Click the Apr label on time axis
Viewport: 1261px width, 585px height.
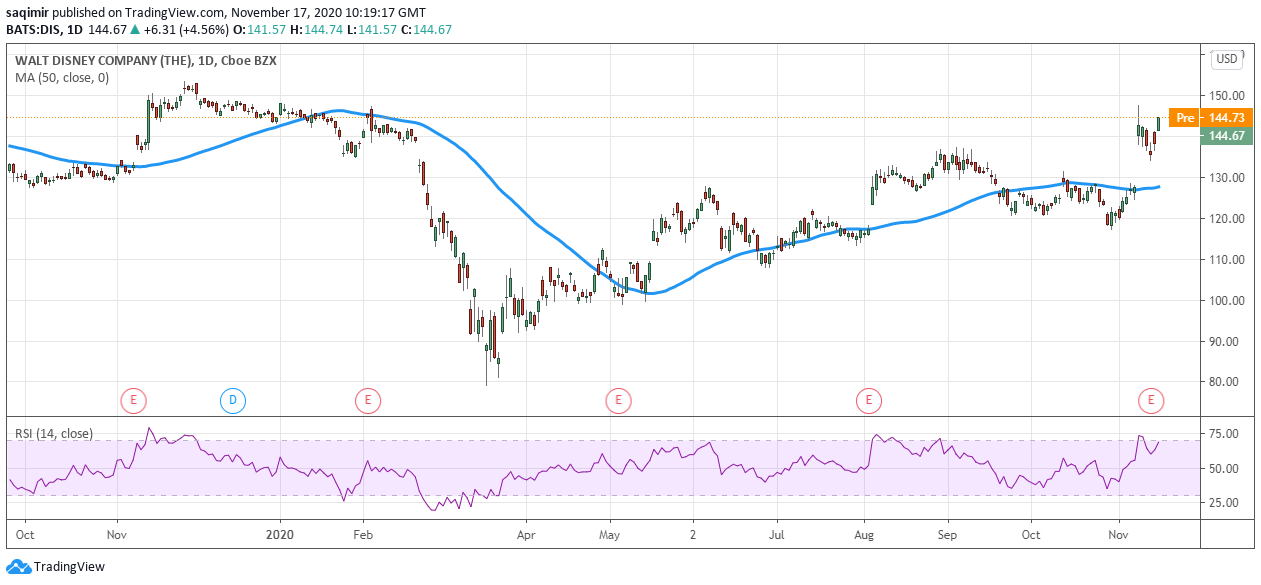click(x=525, y=535)
